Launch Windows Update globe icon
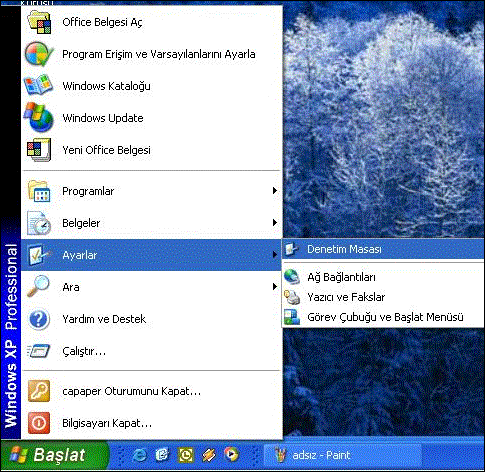The height and width of the screenshot is (472, 485). point(39,117)
